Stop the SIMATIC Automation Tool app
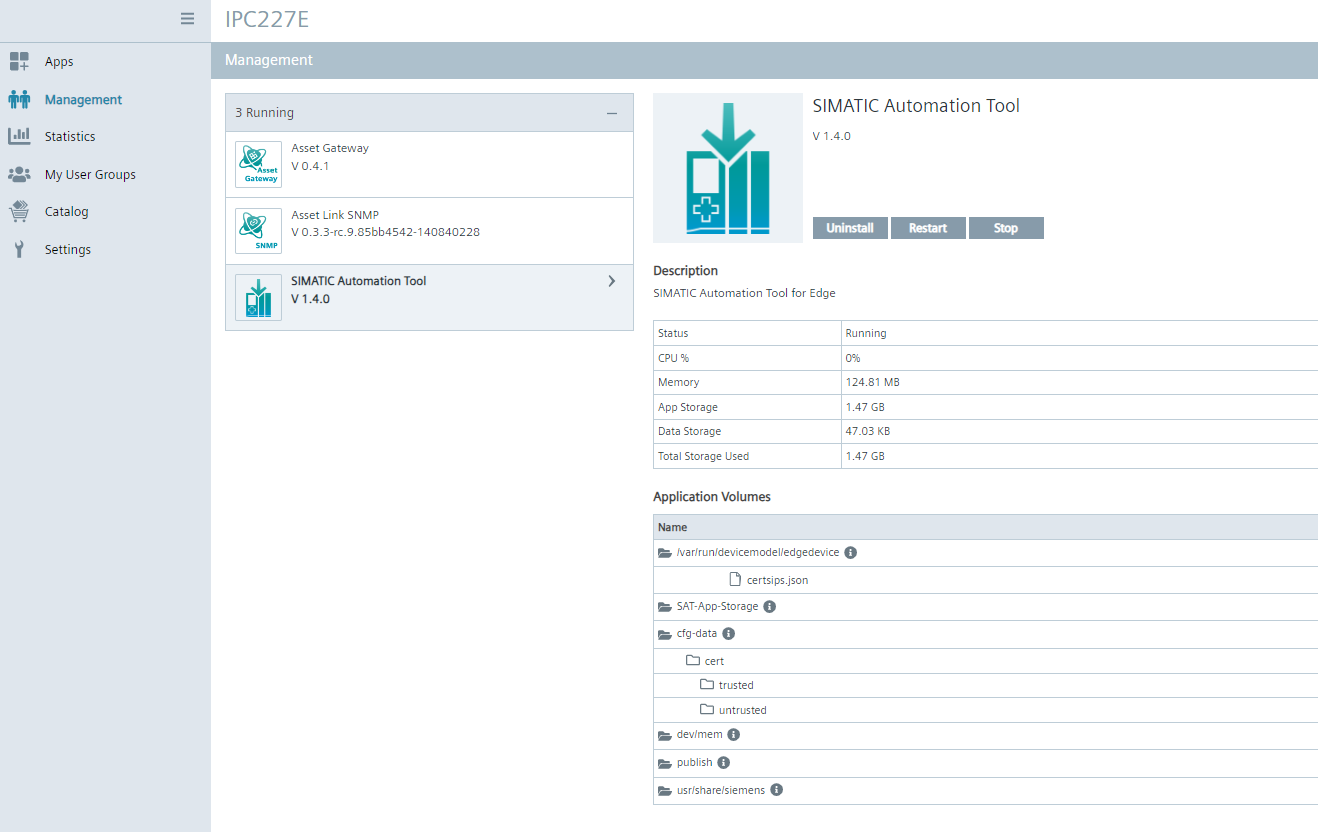Viewport: 1318px width, 832px height. pos(1006,228)
